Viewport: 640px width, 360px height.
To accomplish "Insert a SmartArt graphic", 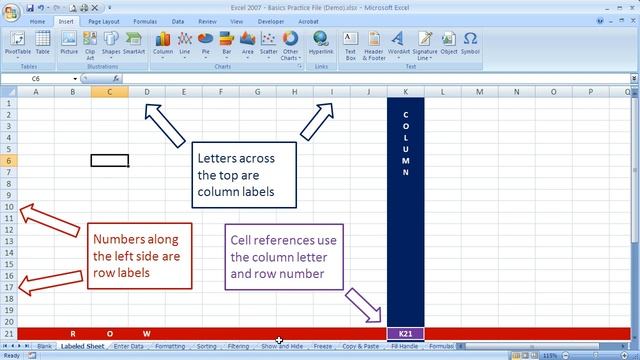I will point(134,43).
